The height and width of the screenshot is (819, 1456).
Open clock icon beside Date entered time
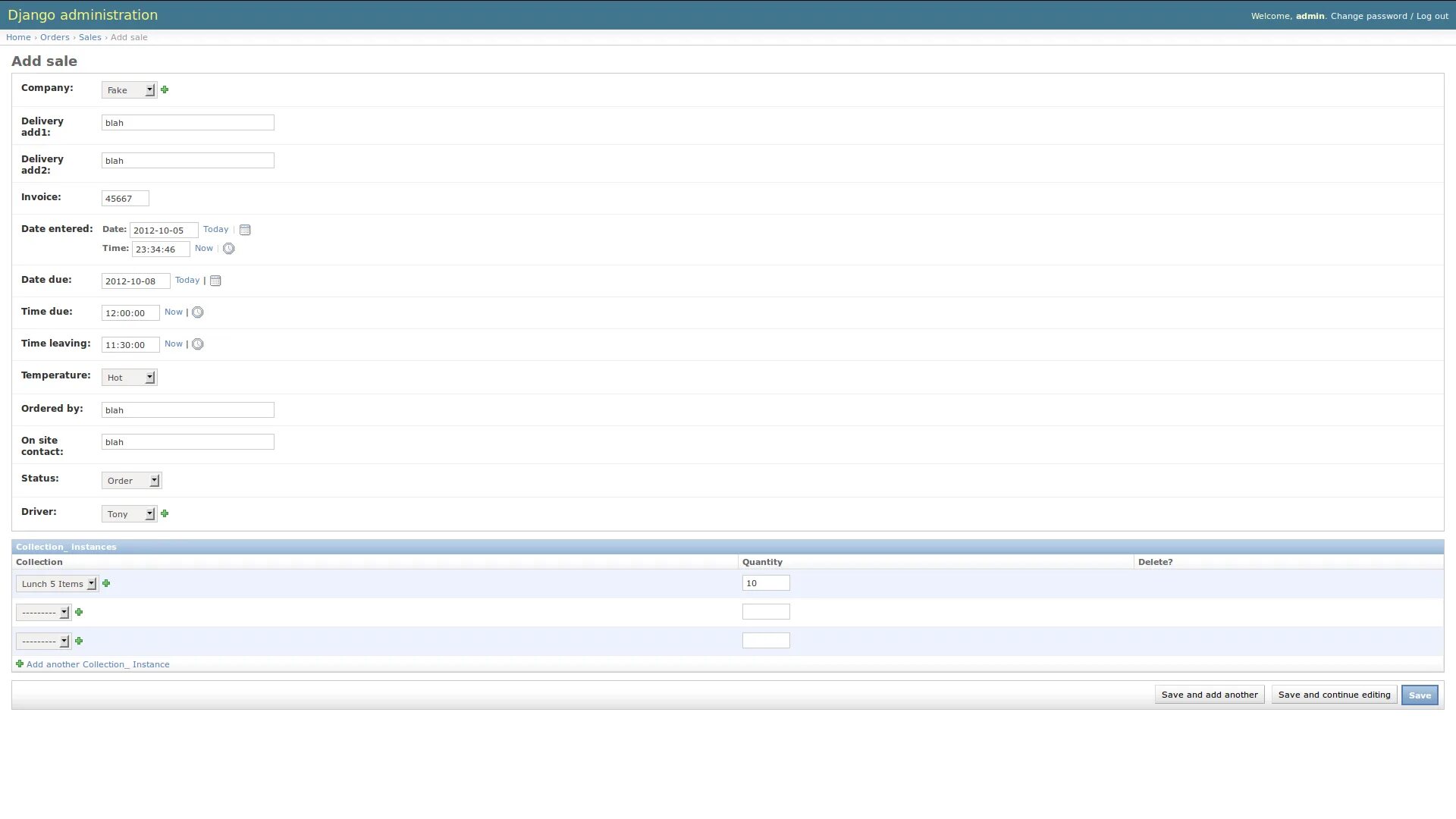point(228,249)
